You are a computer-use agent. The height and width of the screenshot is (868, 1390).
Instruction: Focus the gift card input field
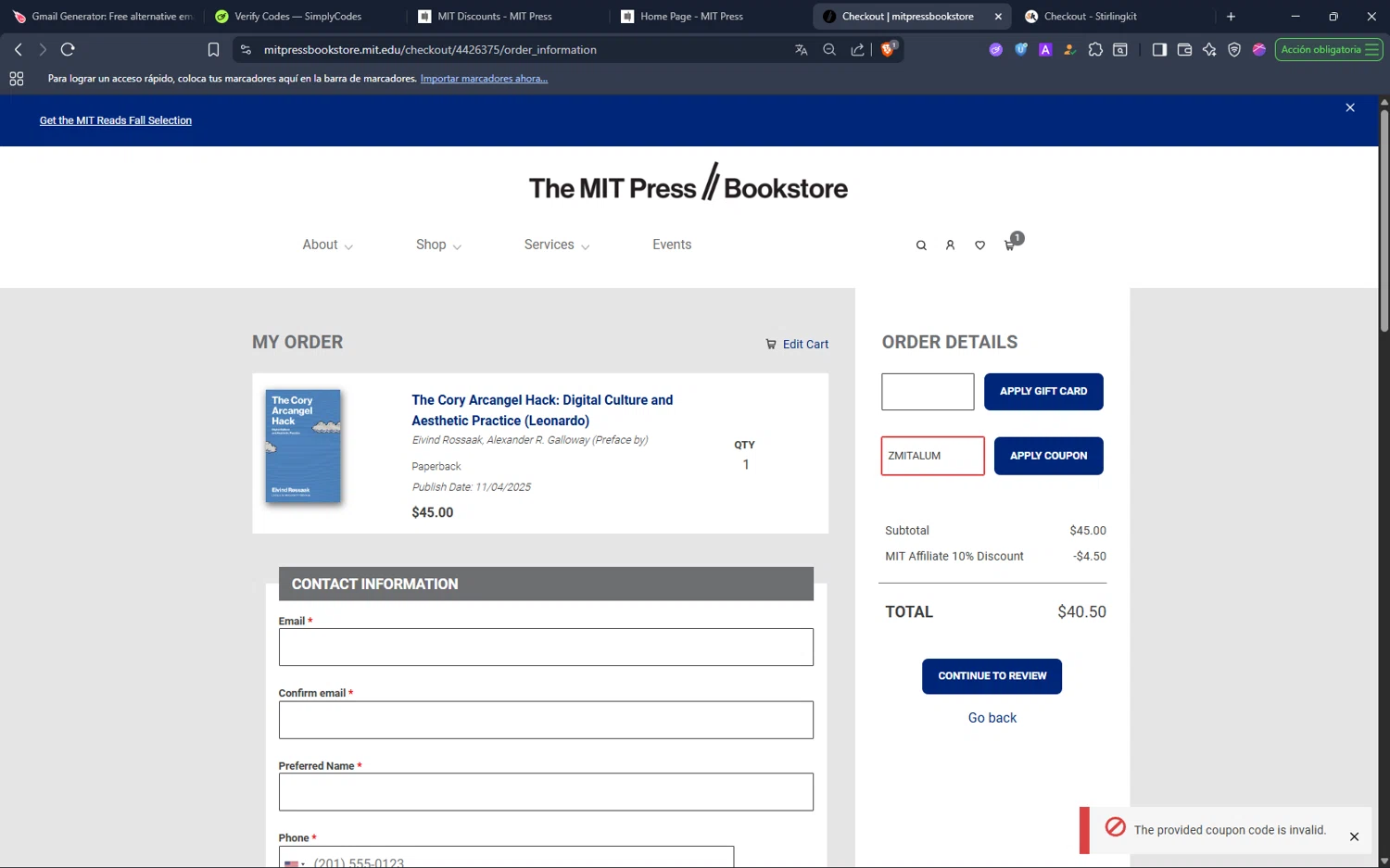point(928,392)
